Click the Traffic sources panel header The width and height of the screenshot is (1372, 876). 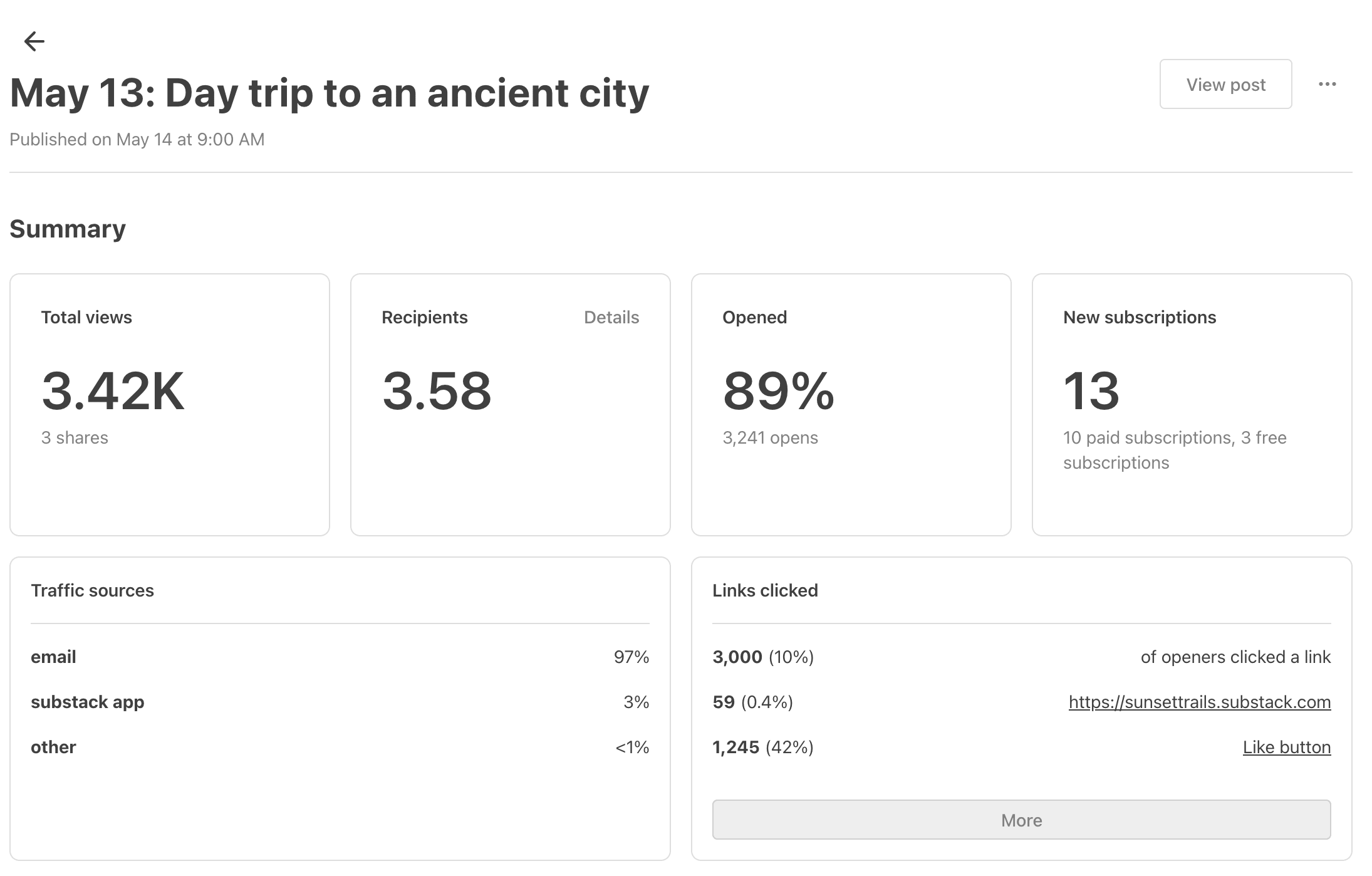[92, 590]
